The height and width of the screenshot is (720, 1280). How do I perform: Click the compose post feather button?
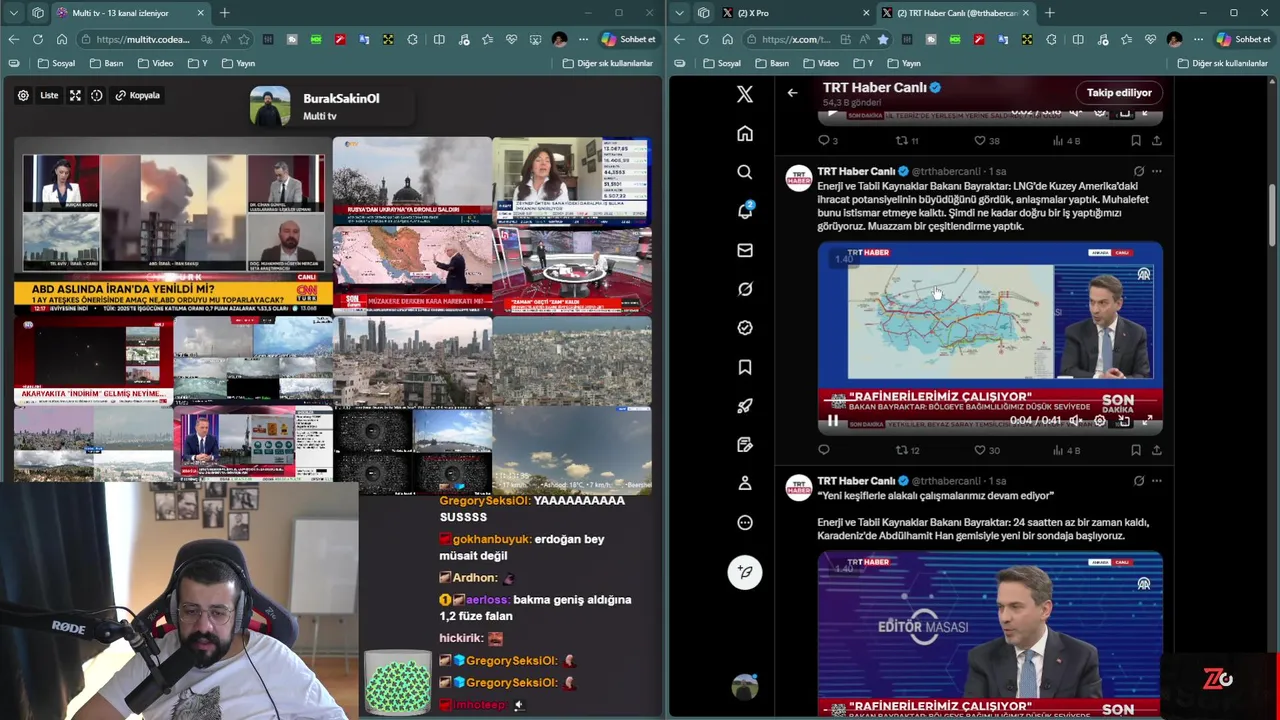point(744,572)
